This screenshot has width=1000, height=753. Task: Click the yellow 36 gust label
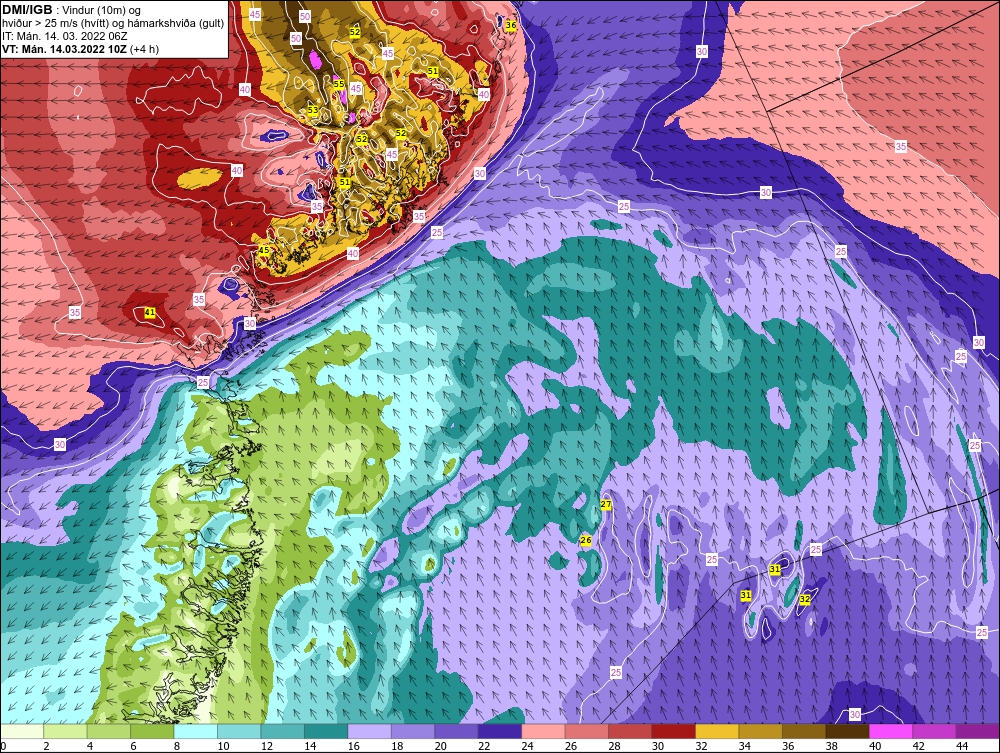click(x=511, y=25)
